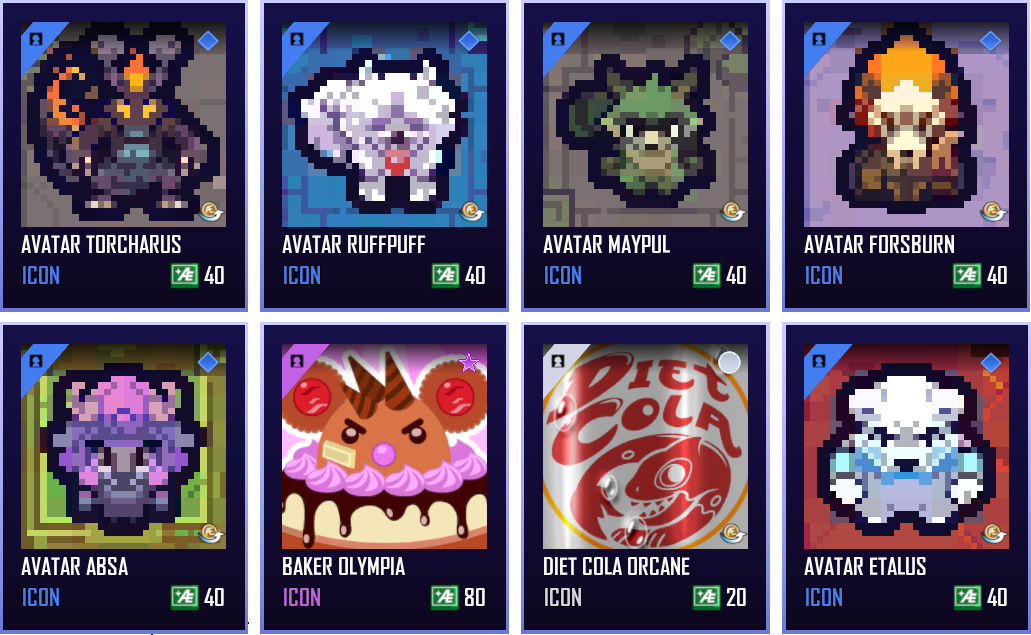Click the blue diamond rarity icon on Avatar Torcharus
The width and height of the screenshot is (1031, 635).
click(208, 41)
